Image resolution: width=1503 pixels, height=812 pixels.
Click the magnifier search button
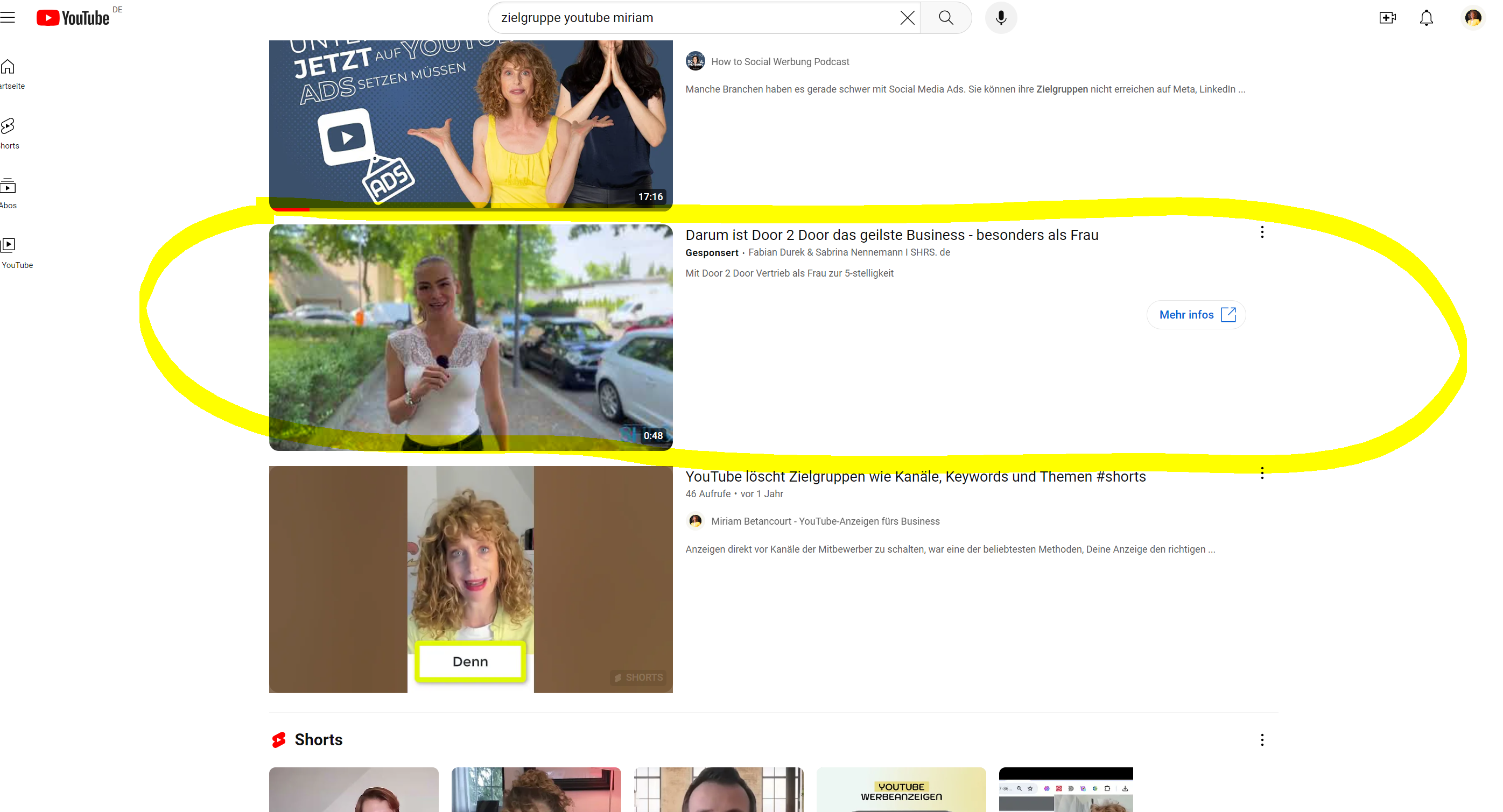tap(946, 18)
